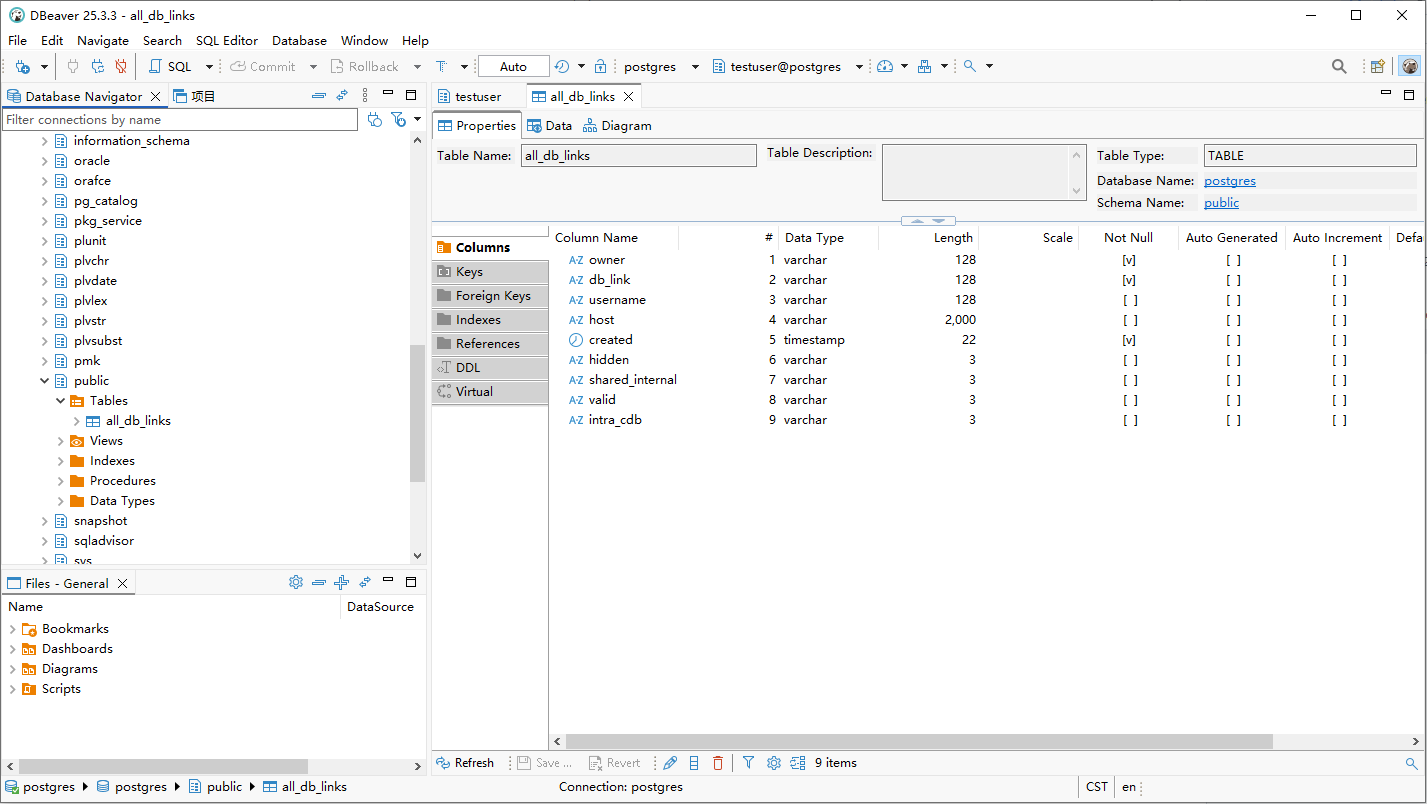Image resolution: width=1427 pixels, height=804 pixels.
Task: Click the pencil edit icon in bottom toolbar
Action: coord(670,763)
